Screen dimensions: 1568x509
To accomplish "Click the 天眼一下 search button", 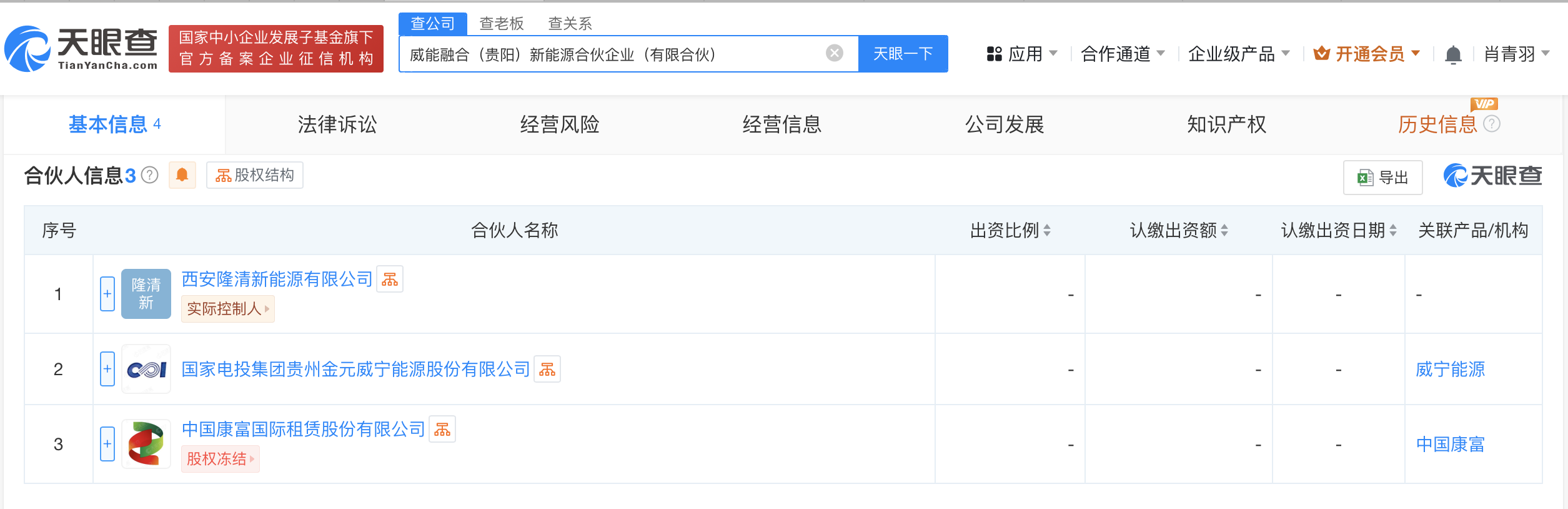I will coord(903,54).
